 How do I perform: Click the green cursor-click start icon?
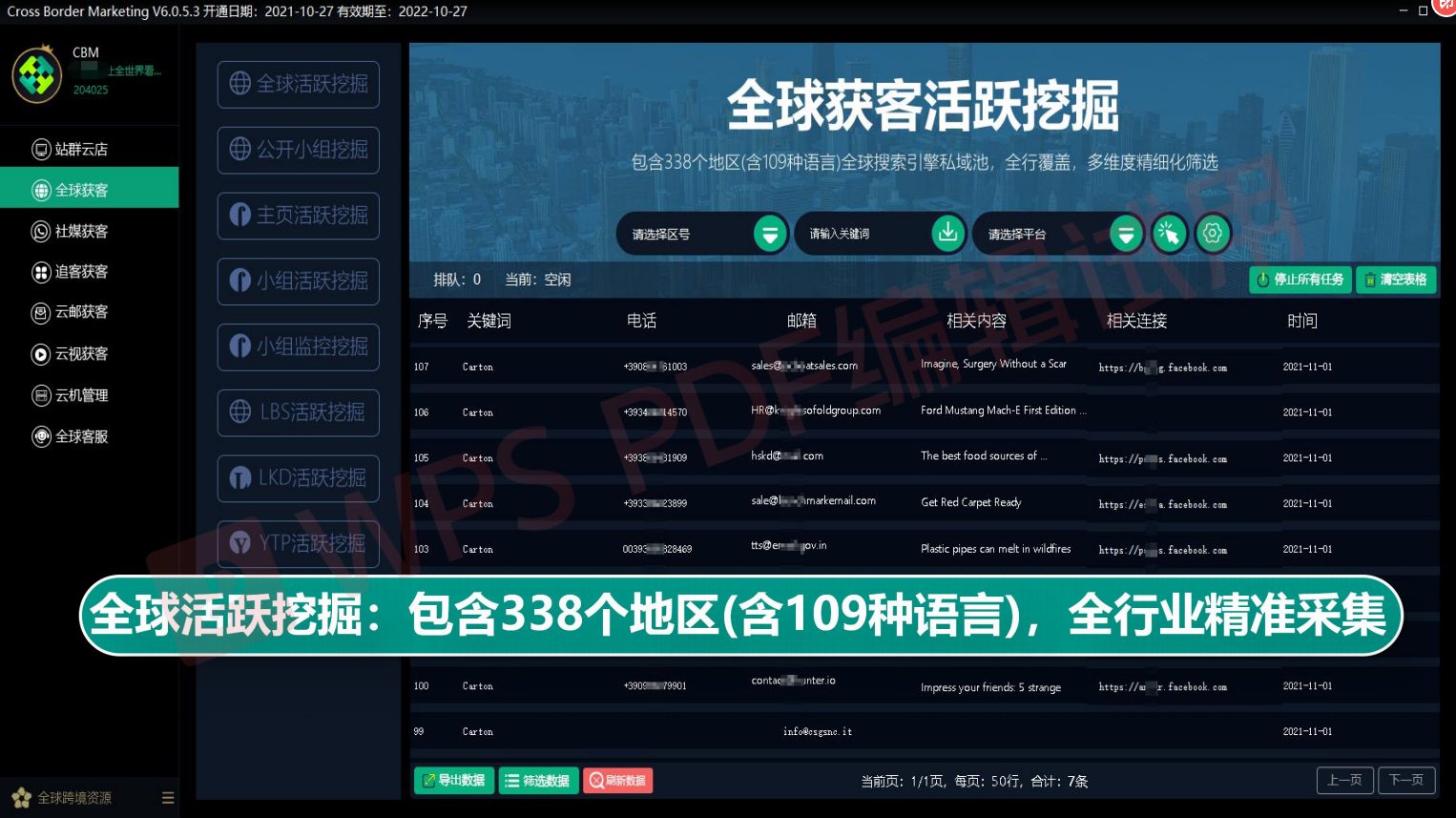click(1169, 234)
